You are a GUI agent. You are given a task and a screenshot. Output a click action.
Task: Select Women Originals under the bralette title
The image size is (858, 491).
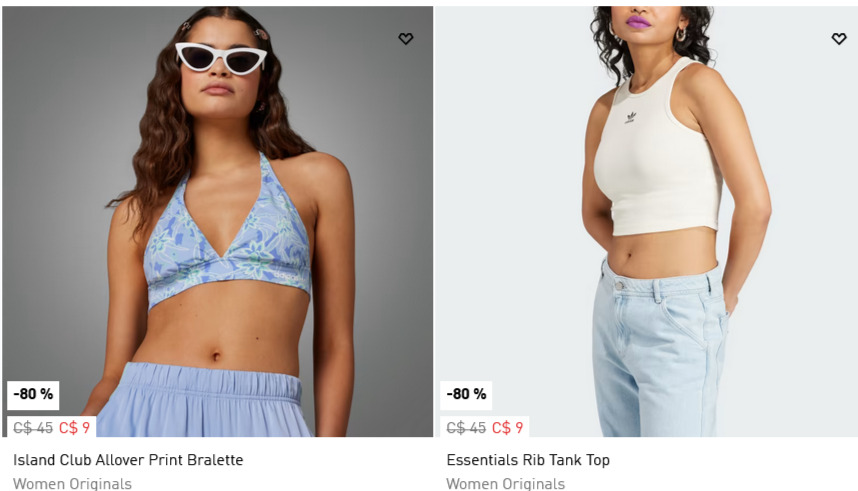click(72, 484)
